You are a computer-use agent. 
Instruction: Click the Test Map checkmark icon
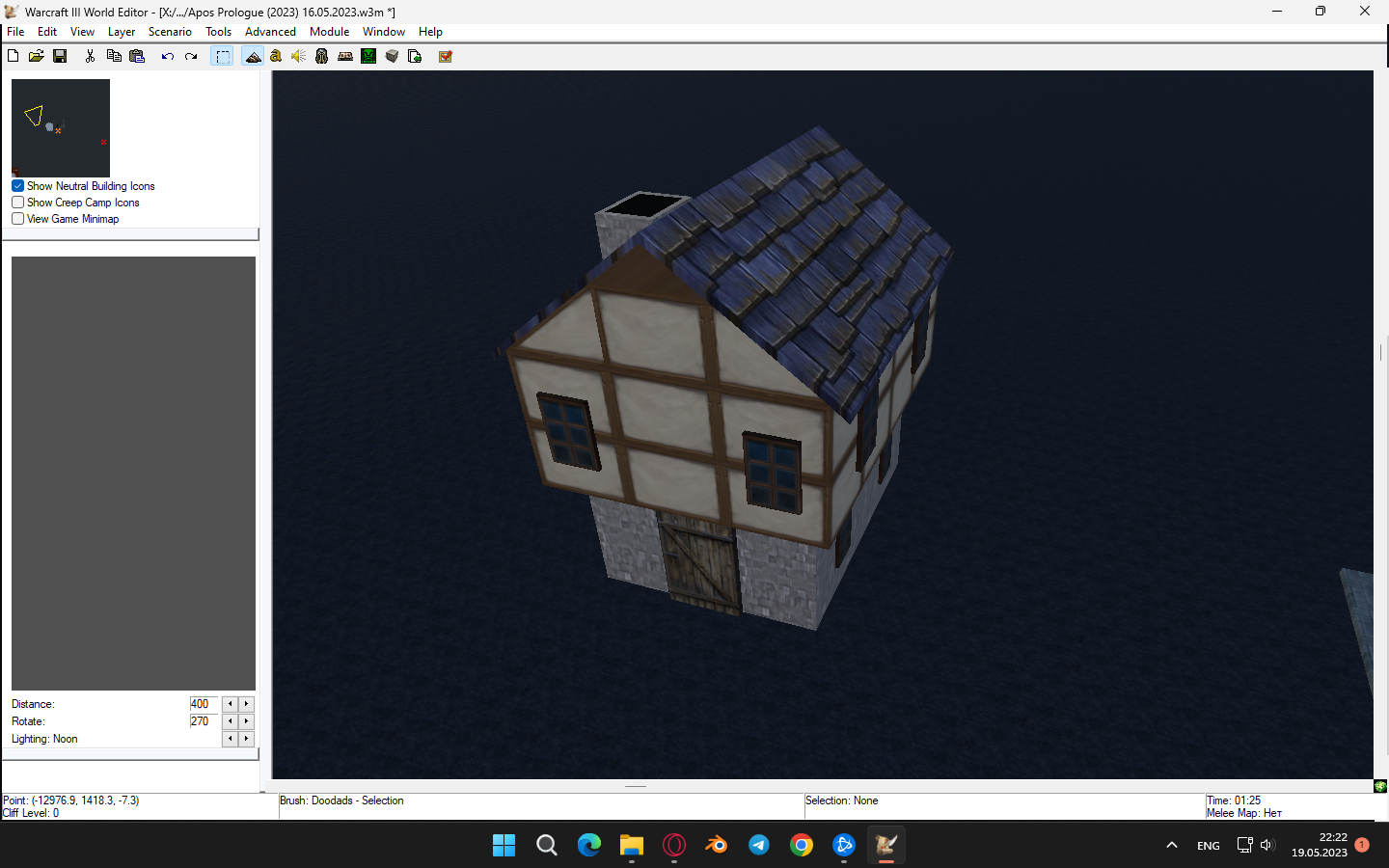(446, 56)
